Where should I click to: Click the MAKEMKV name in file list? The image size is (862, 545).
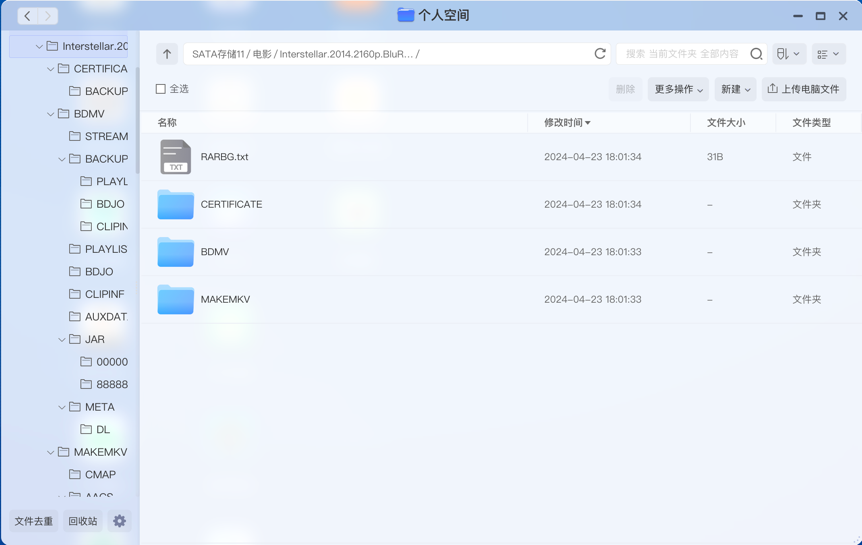225,299
